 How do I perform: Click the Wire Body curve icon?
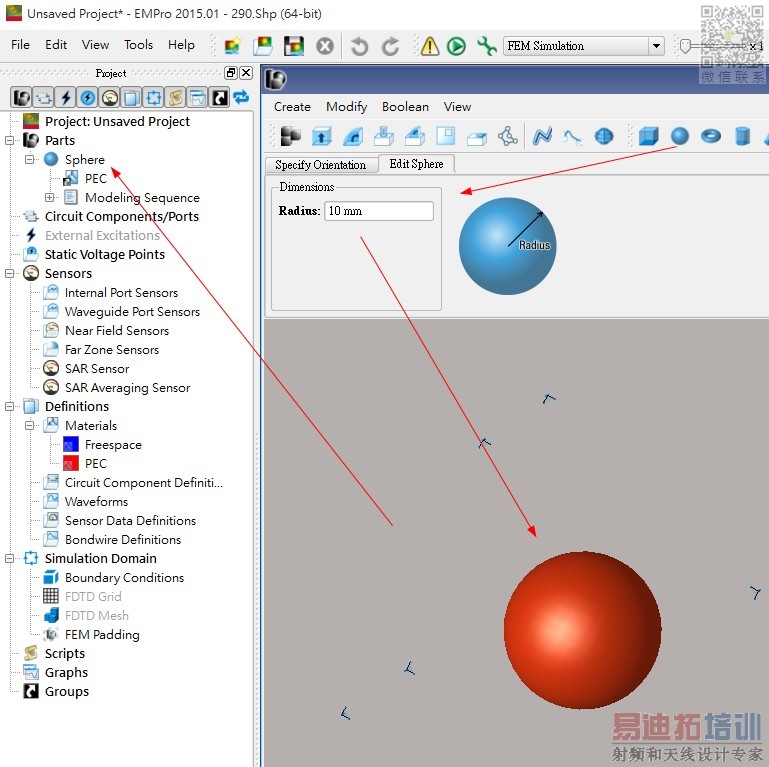click(x=542, y=136)
